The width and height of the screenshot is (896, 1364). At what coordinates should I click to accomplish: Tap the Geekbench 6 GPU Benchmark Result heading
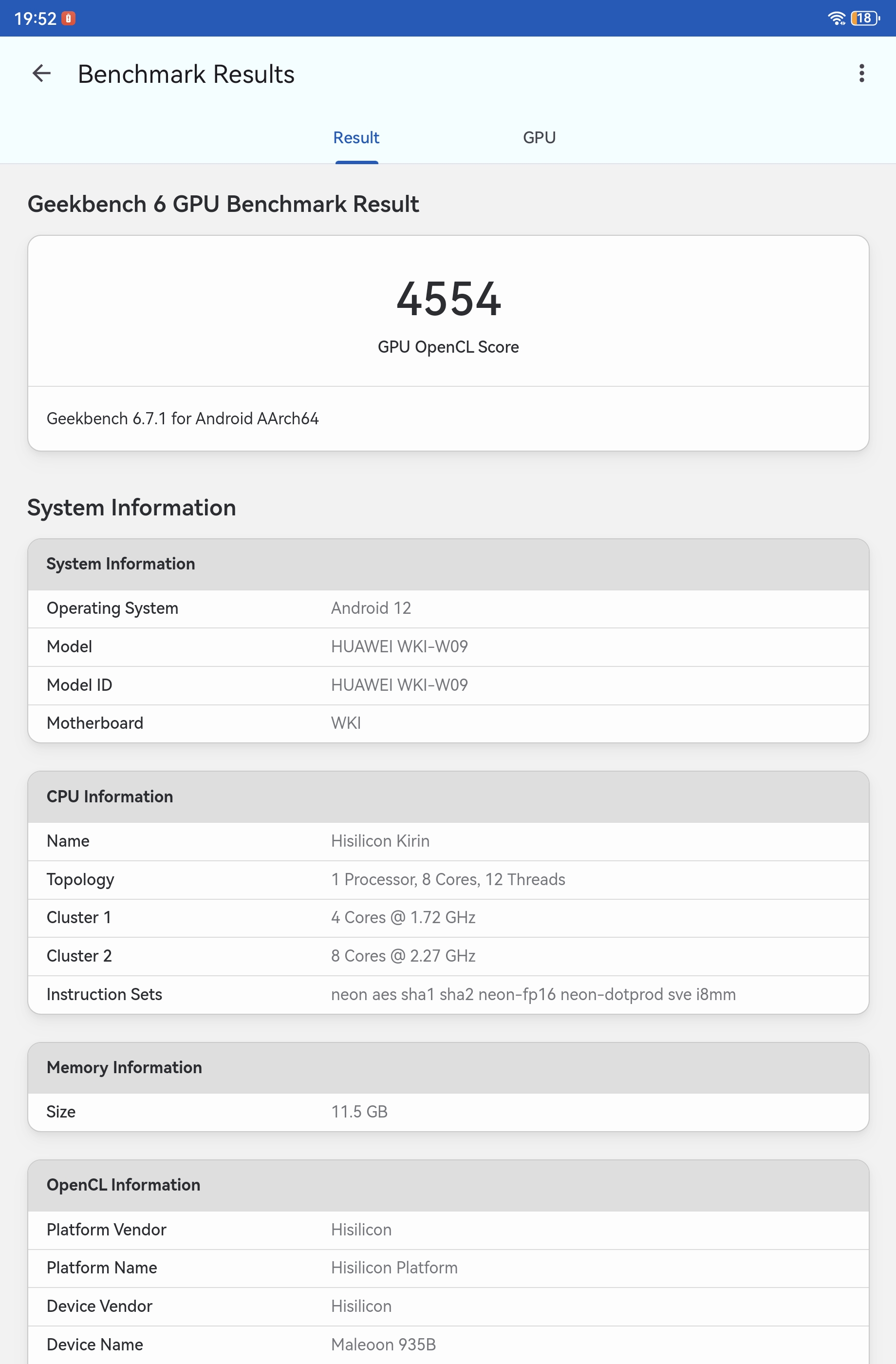[x=223, y=204]
